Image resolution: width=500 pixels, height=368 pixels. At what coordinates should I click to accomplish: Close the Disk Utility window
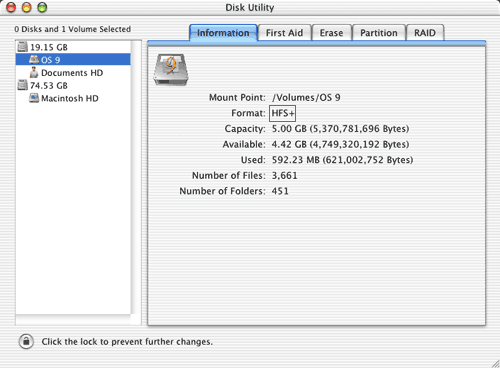[x=11, y=7]
